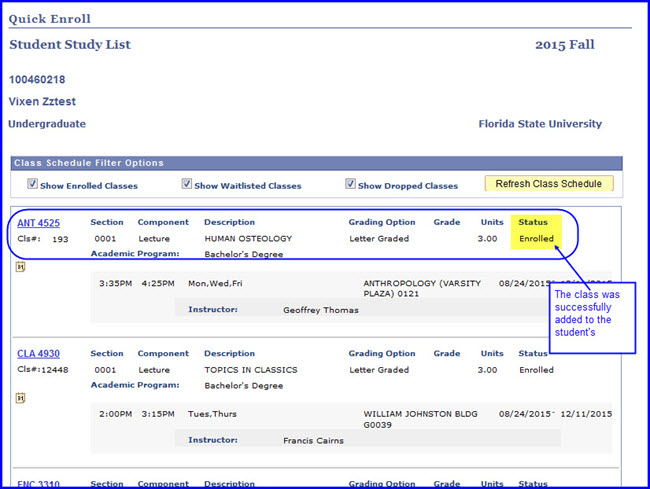Viewport: 650px width, 489px height.
Task: Open the ENC 3310 course link
Action: click(x=39, y=484)
